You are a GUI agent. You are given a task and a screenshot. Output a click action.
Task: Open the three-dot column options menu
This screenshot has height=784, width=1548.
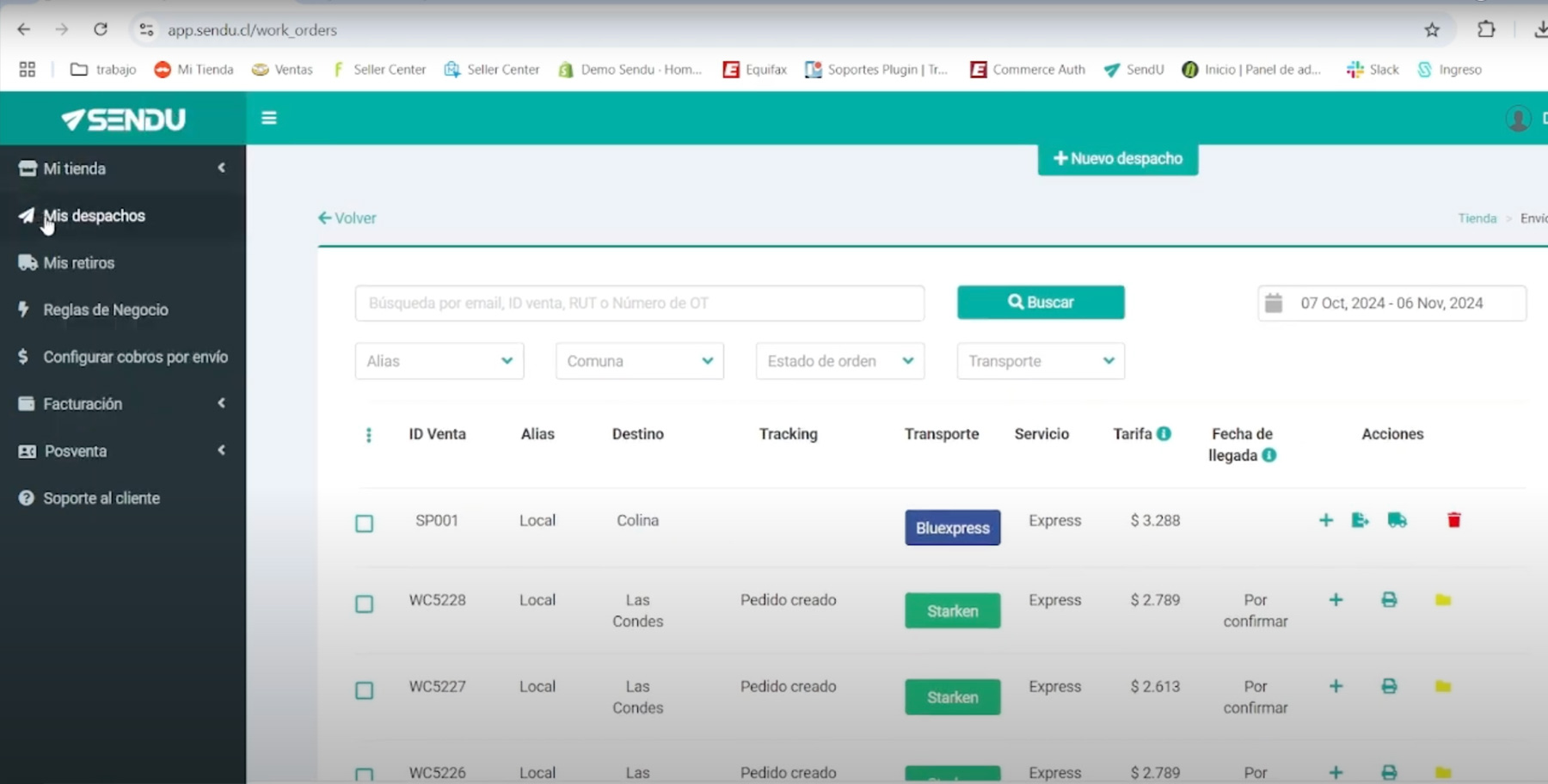(x=369, y=435)
